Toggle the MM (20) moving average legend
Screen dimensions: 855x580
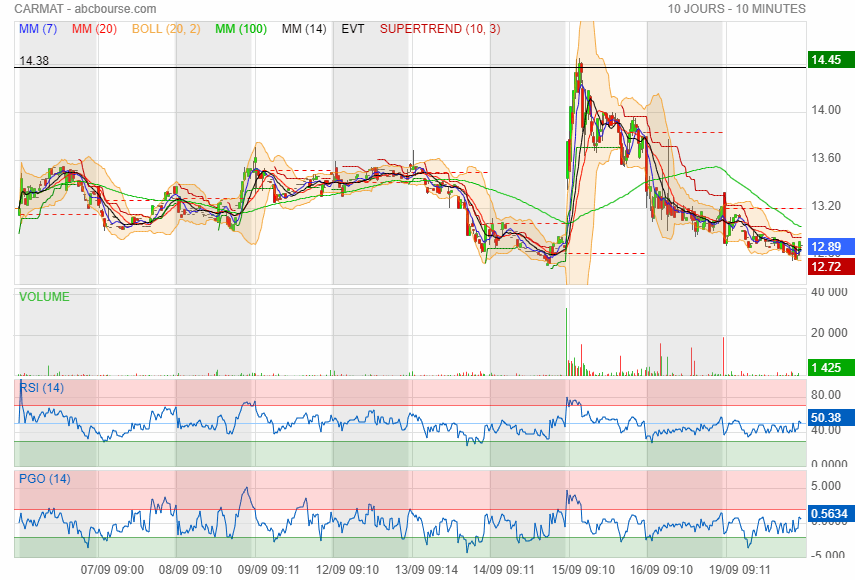pos(95,29)
